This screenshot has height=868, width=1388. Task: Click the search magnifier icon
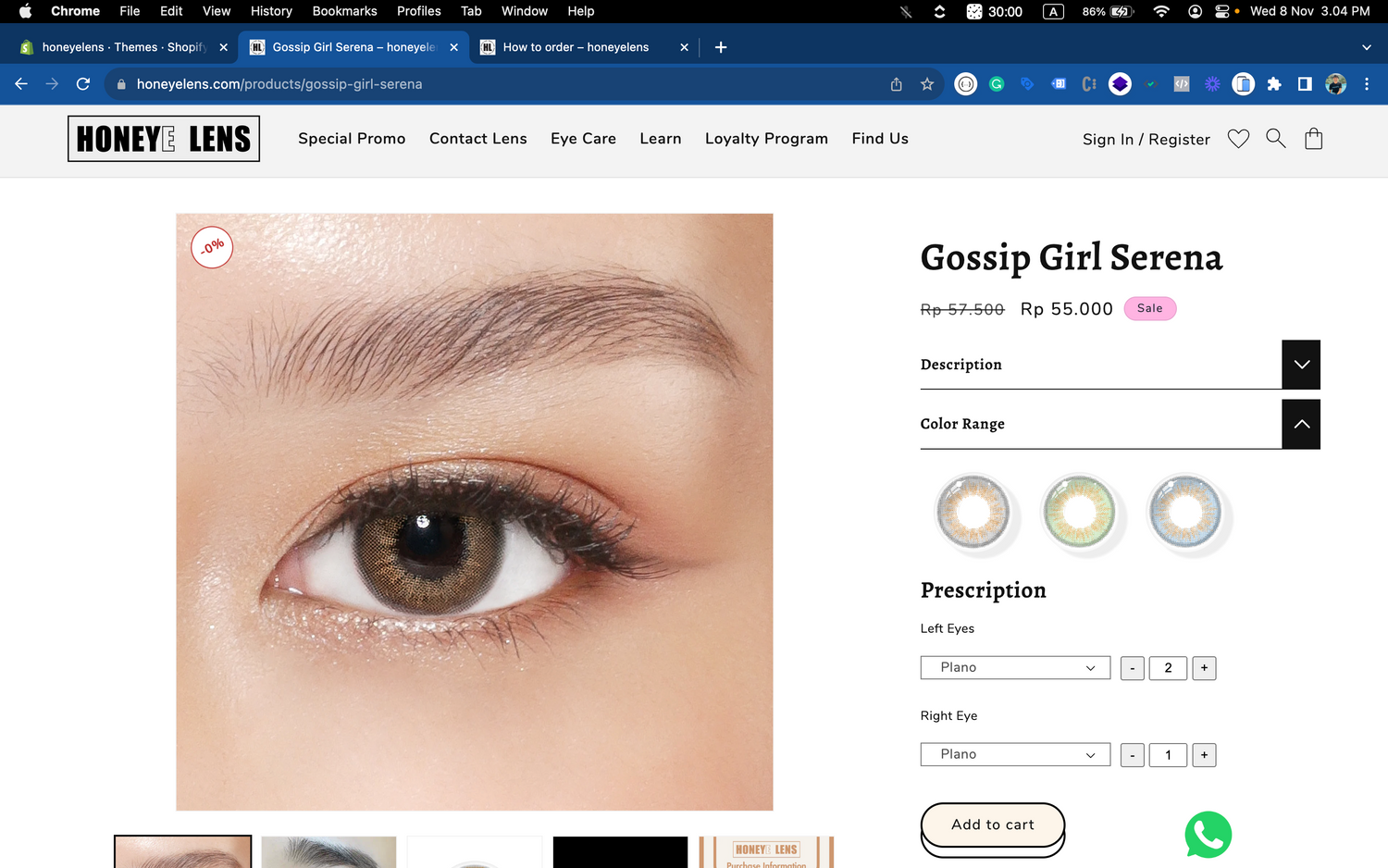click(x=1275, y=139)
